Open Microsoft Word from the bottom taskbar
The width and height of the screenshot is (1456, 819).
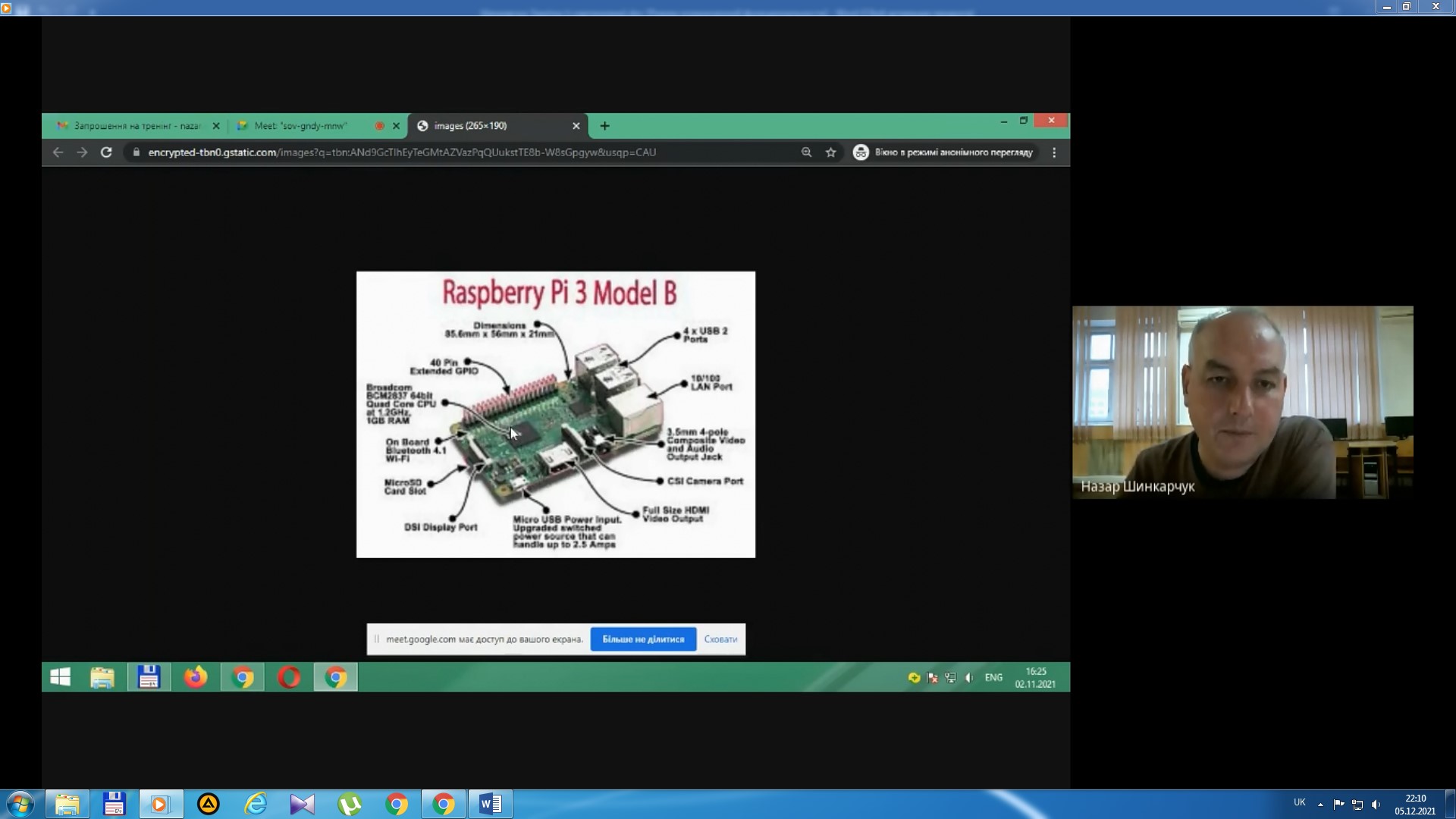point(491,804)
